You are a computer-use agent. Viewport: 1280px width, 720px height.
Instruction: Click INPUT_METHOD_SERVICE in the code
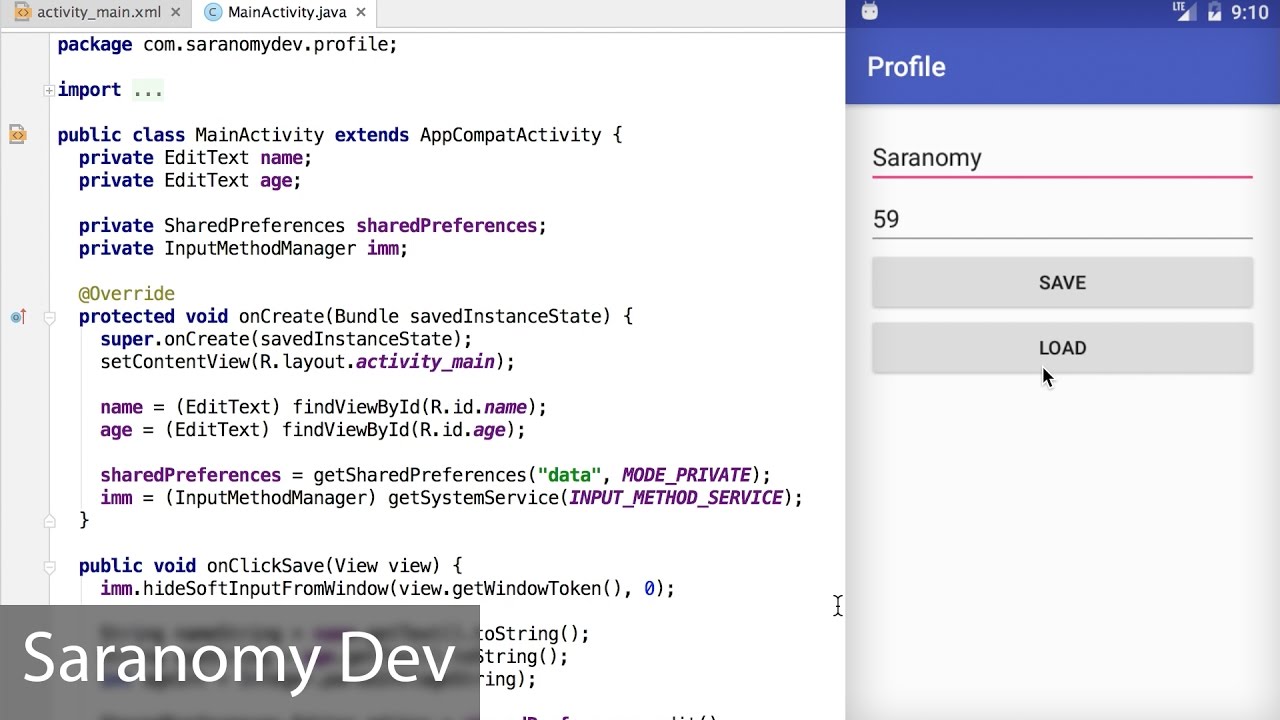676,498
